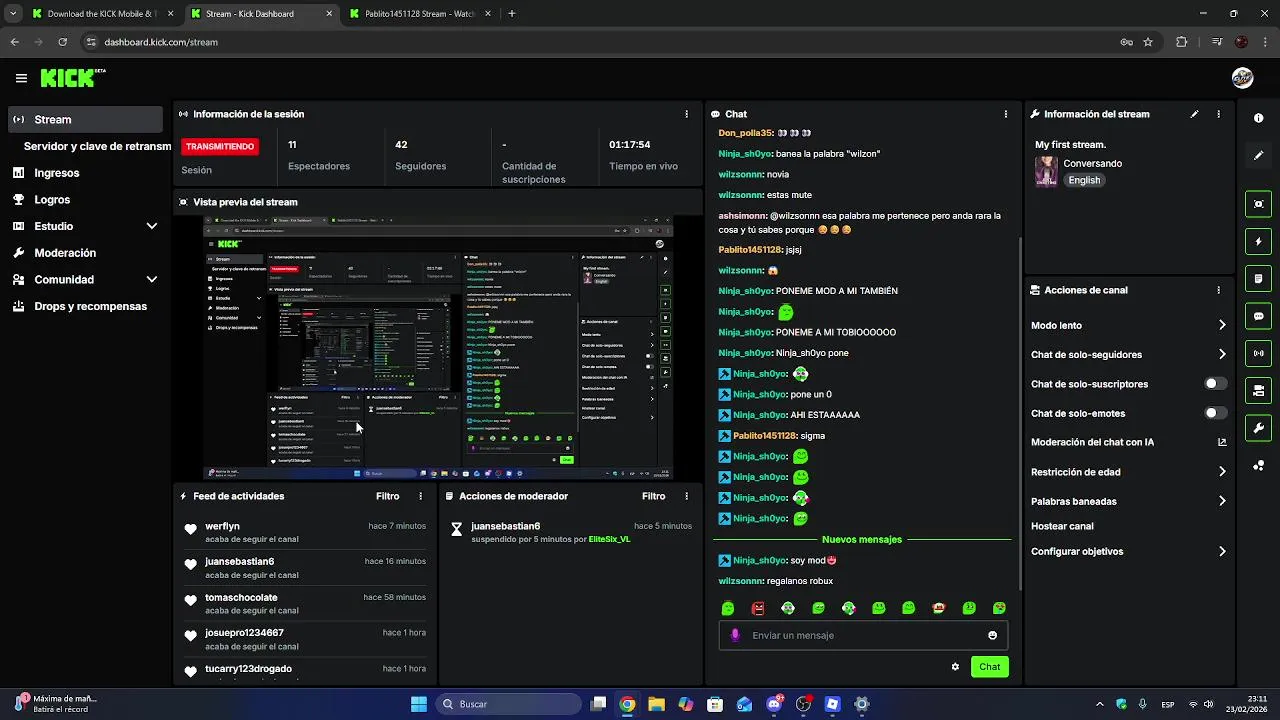Open Filtro dropdown in Acciones de moderador

[x=653, y=496]
